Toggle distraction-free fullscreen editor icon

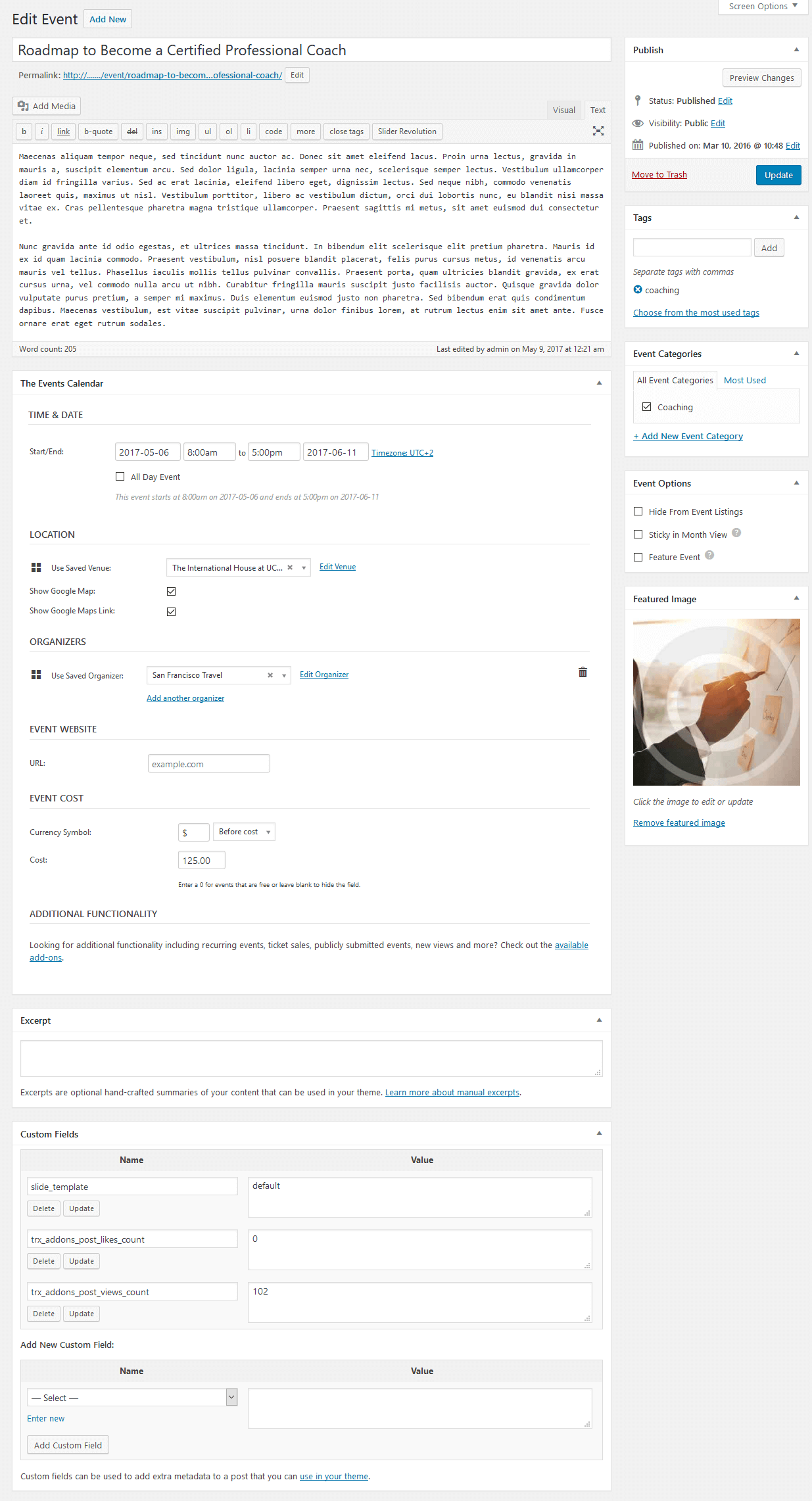point(598,131)
